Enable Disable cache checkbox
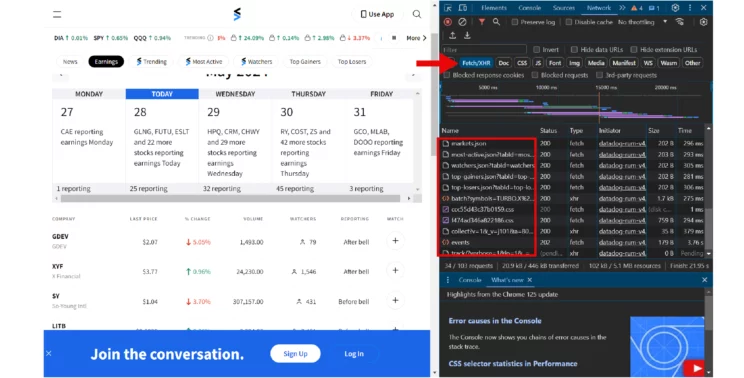The image size is (744, 378). (568, 22)
